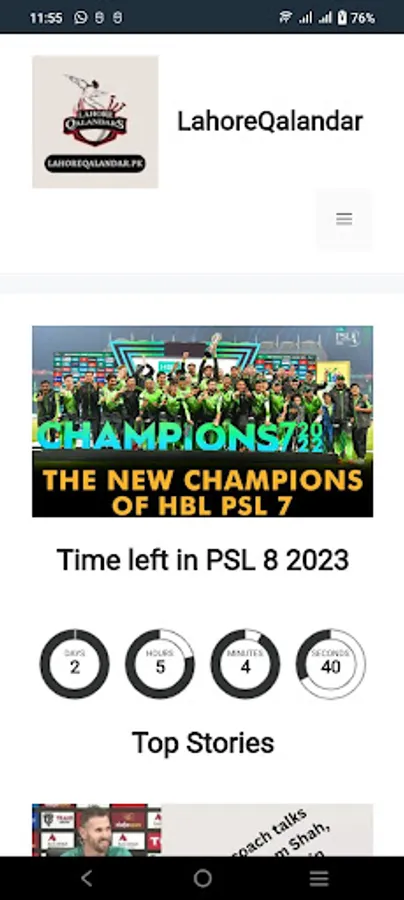Tap the Minutes countdown circle
Screen dimensions: 404x900
246,664
